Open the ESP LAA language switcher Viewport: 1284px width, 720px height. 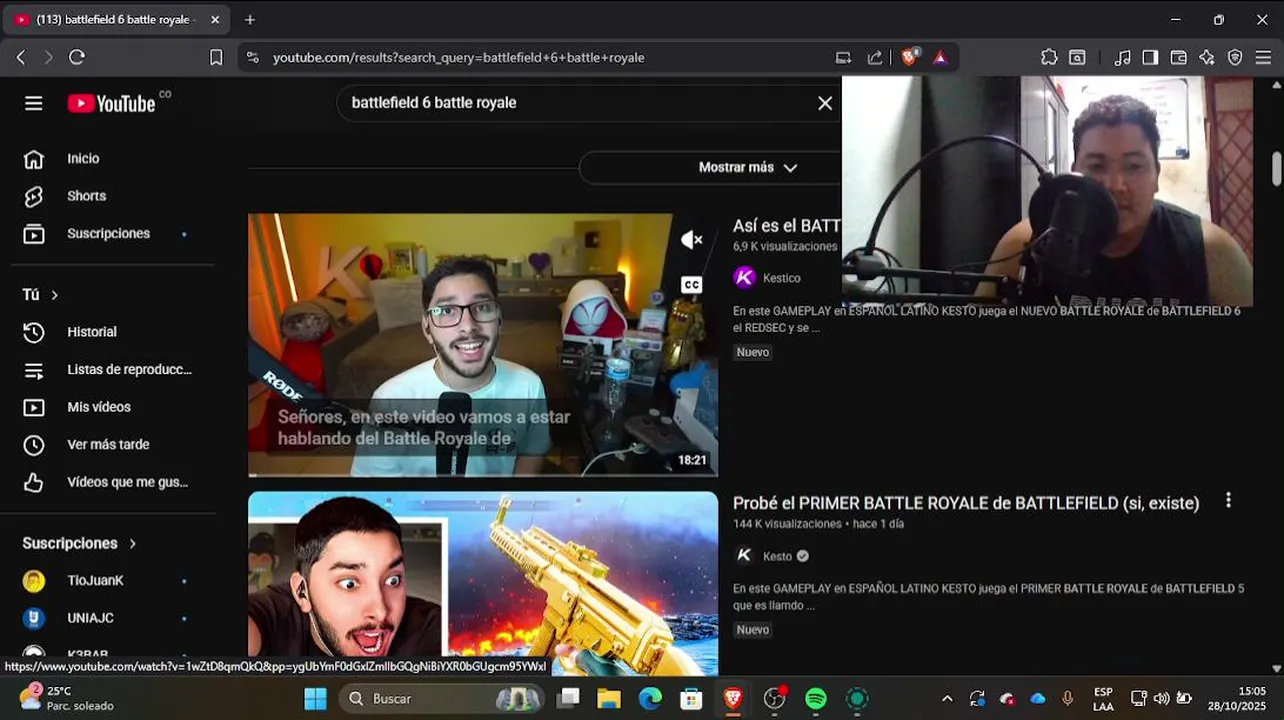pos(1103,698)
